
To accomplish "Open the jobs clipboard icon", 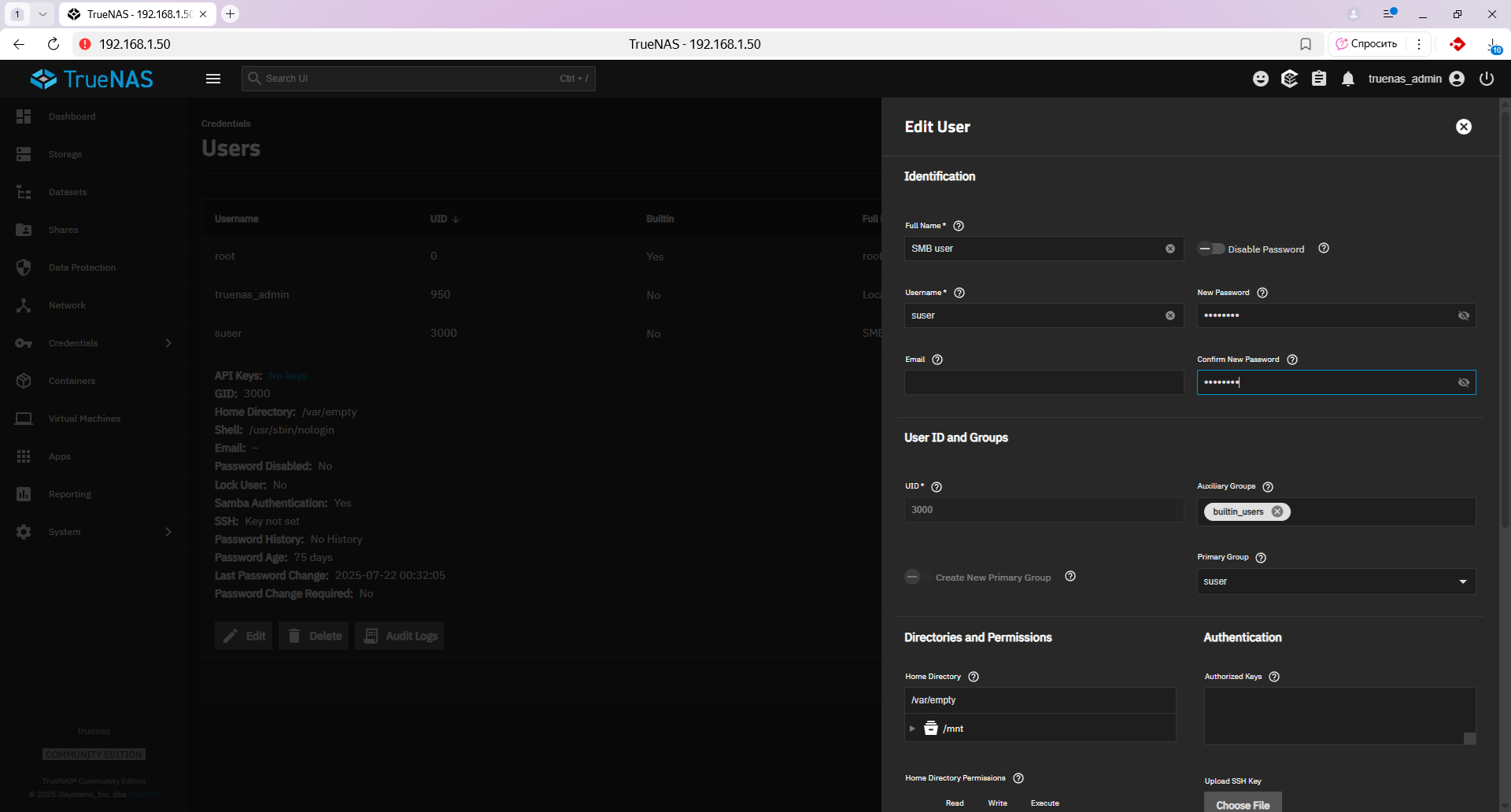I will tap(1319, 79).
